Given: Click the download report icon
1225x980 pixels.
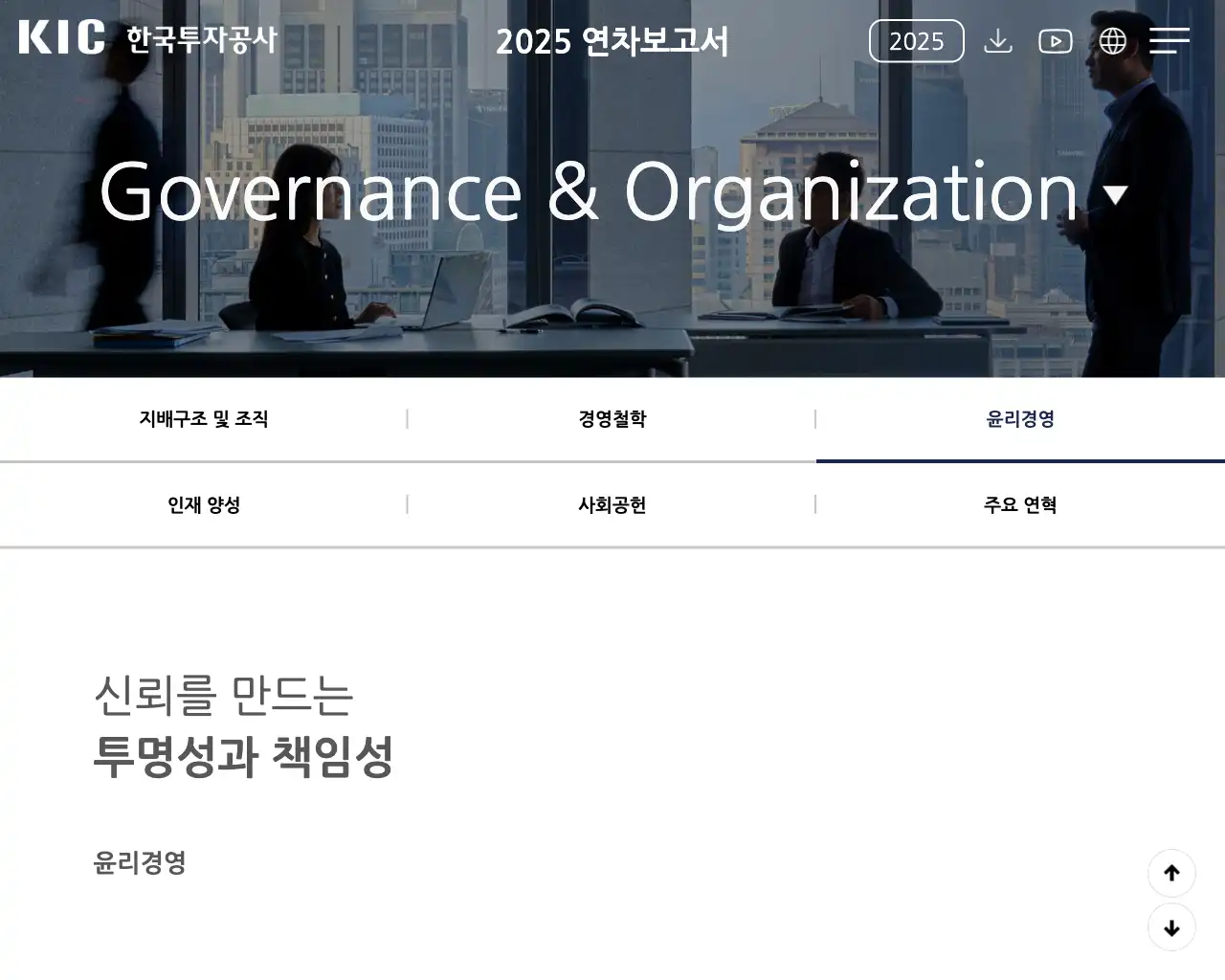Looking at the screenshot, I should coord(998,41).
